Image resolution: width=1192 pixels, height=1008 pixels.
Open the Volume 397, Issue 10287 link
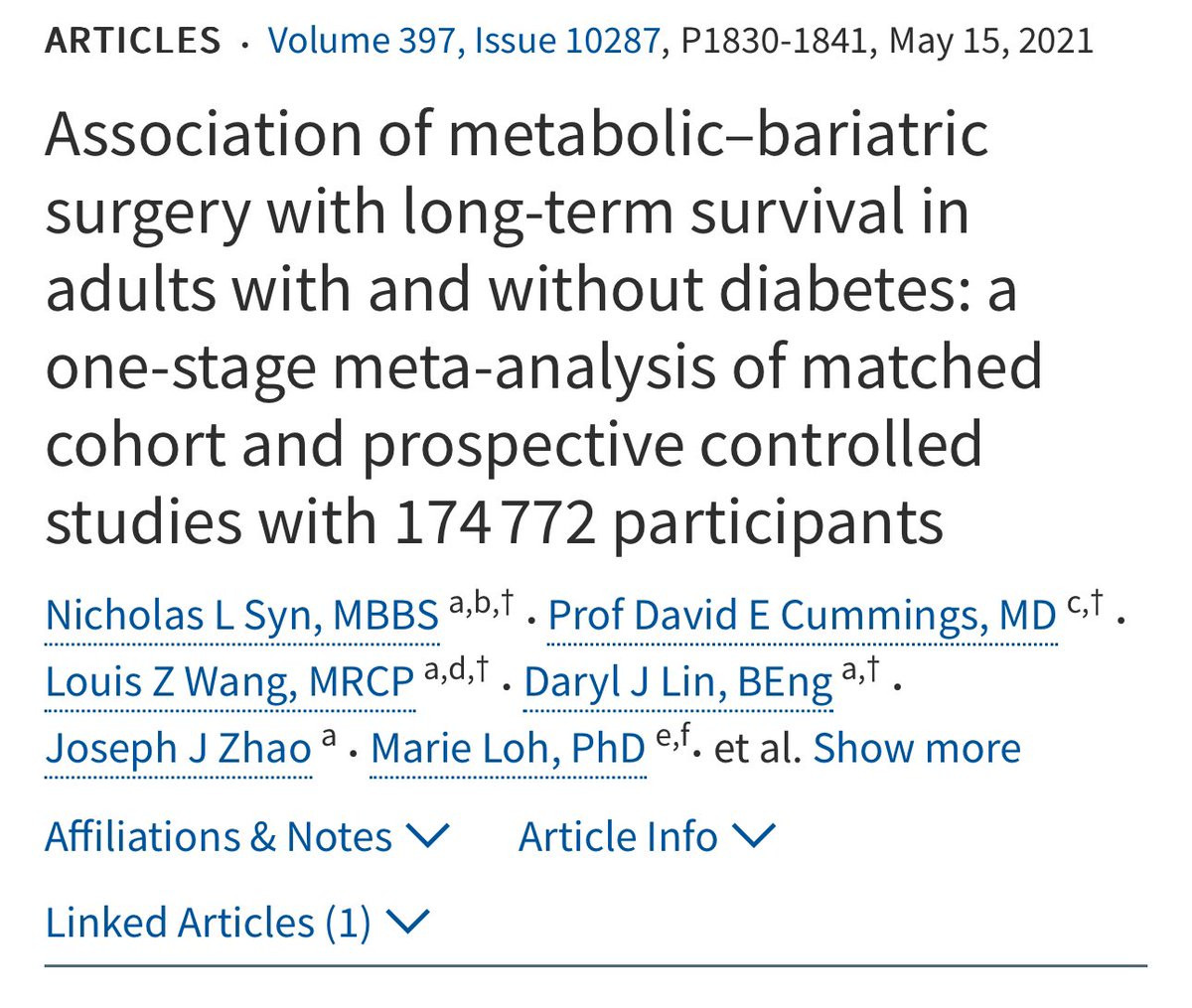(465, 41)
